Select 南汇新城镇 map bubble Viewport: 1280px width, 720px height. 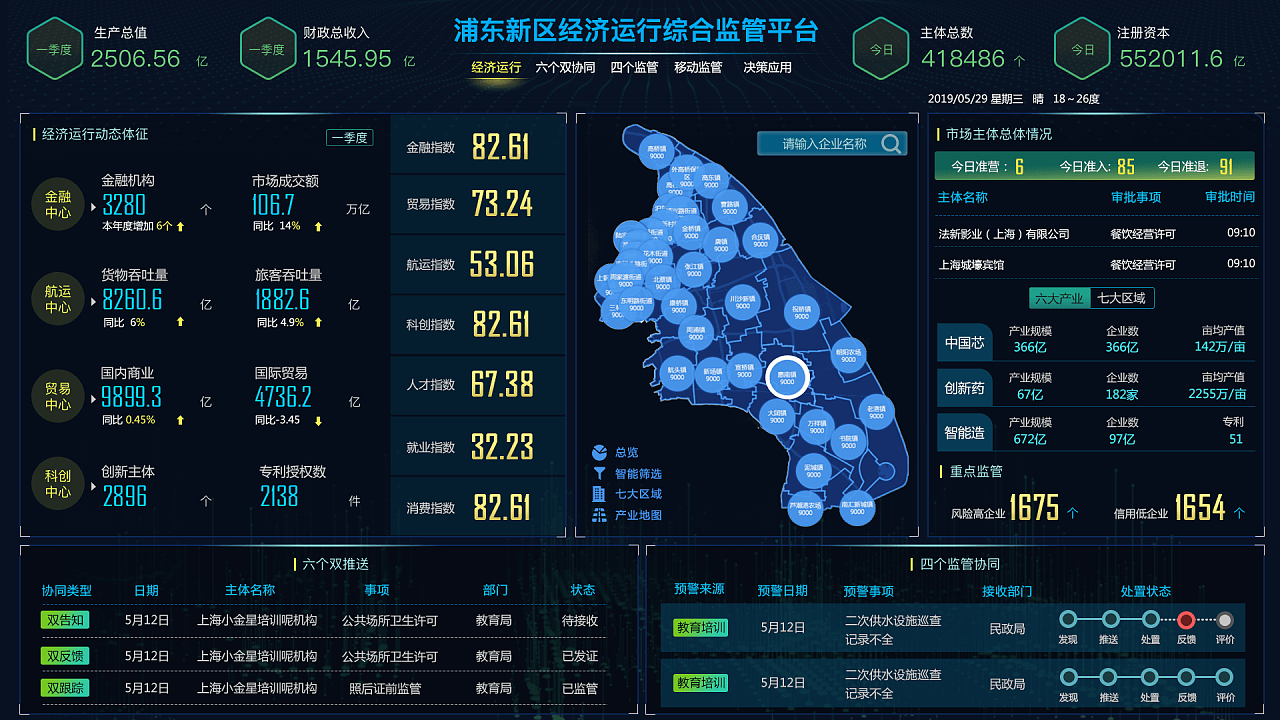pyautogui.click(x=857, y=509)
